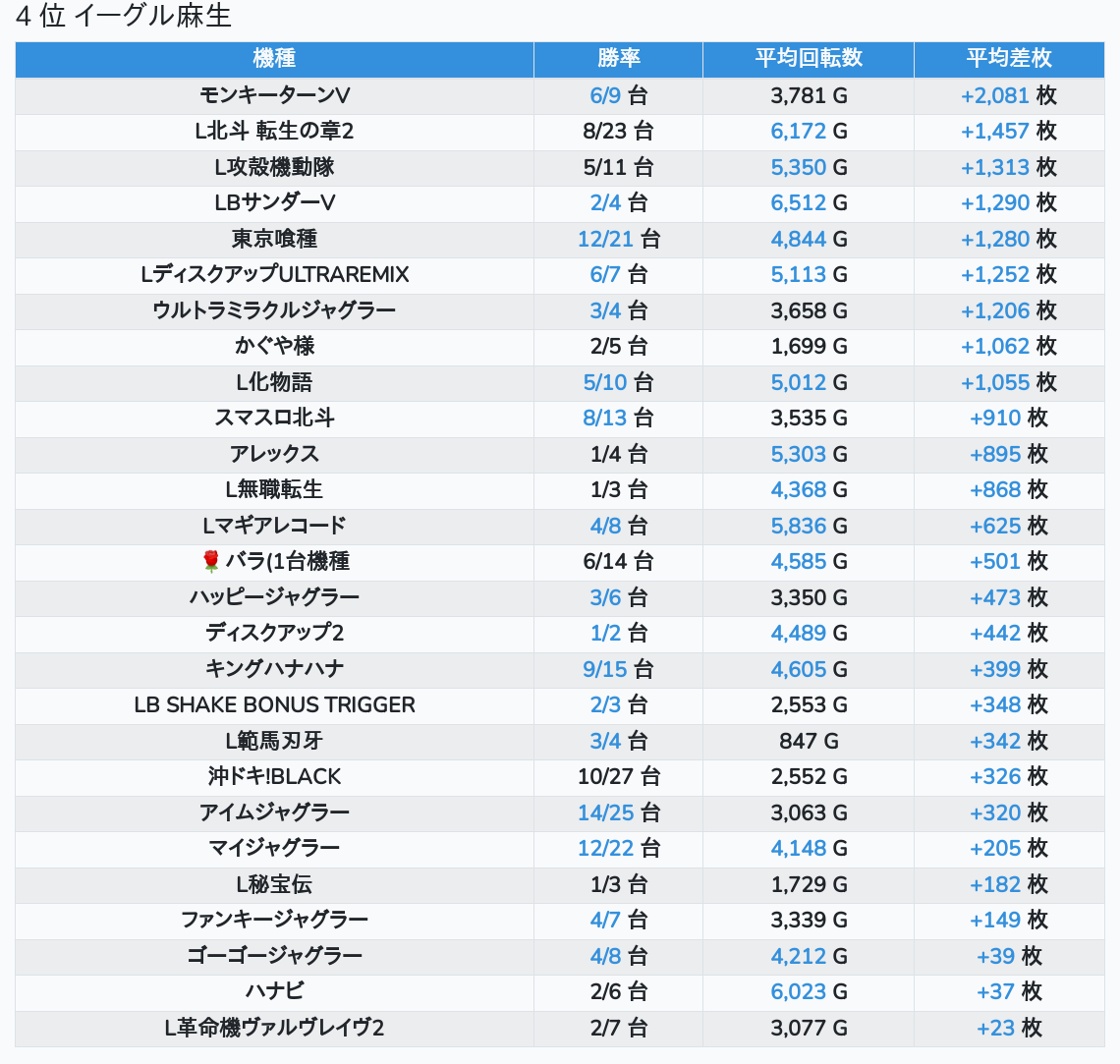Click the 6,172 G value for L北斗 転生の章2
Image resolution: width=1120 pixels, height=1064 pixels.
pyautogui.click(x=799, y=131)
